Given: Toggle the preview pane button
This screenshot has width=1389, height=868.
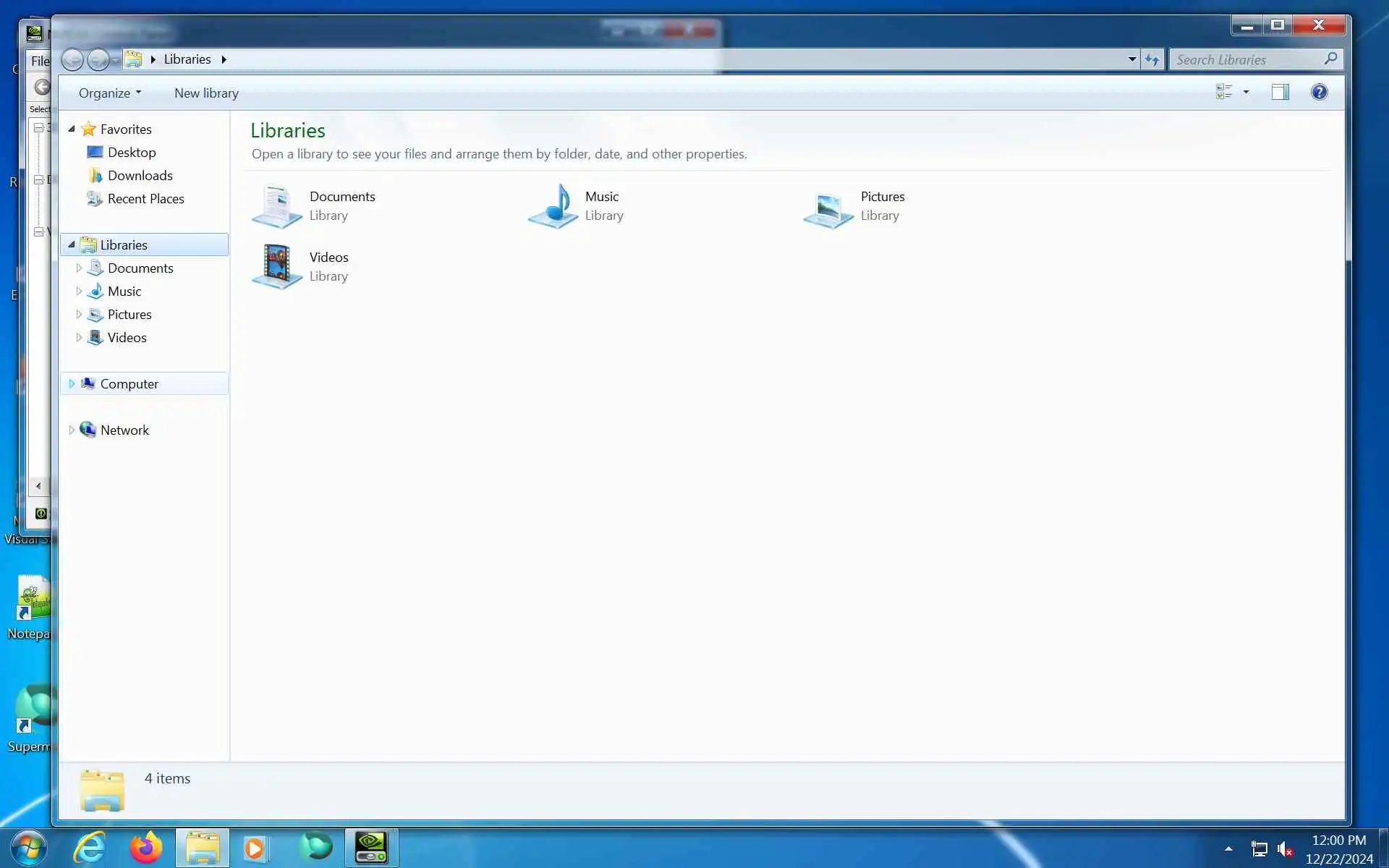Looking at the screenshot, I should point(1280,92).
